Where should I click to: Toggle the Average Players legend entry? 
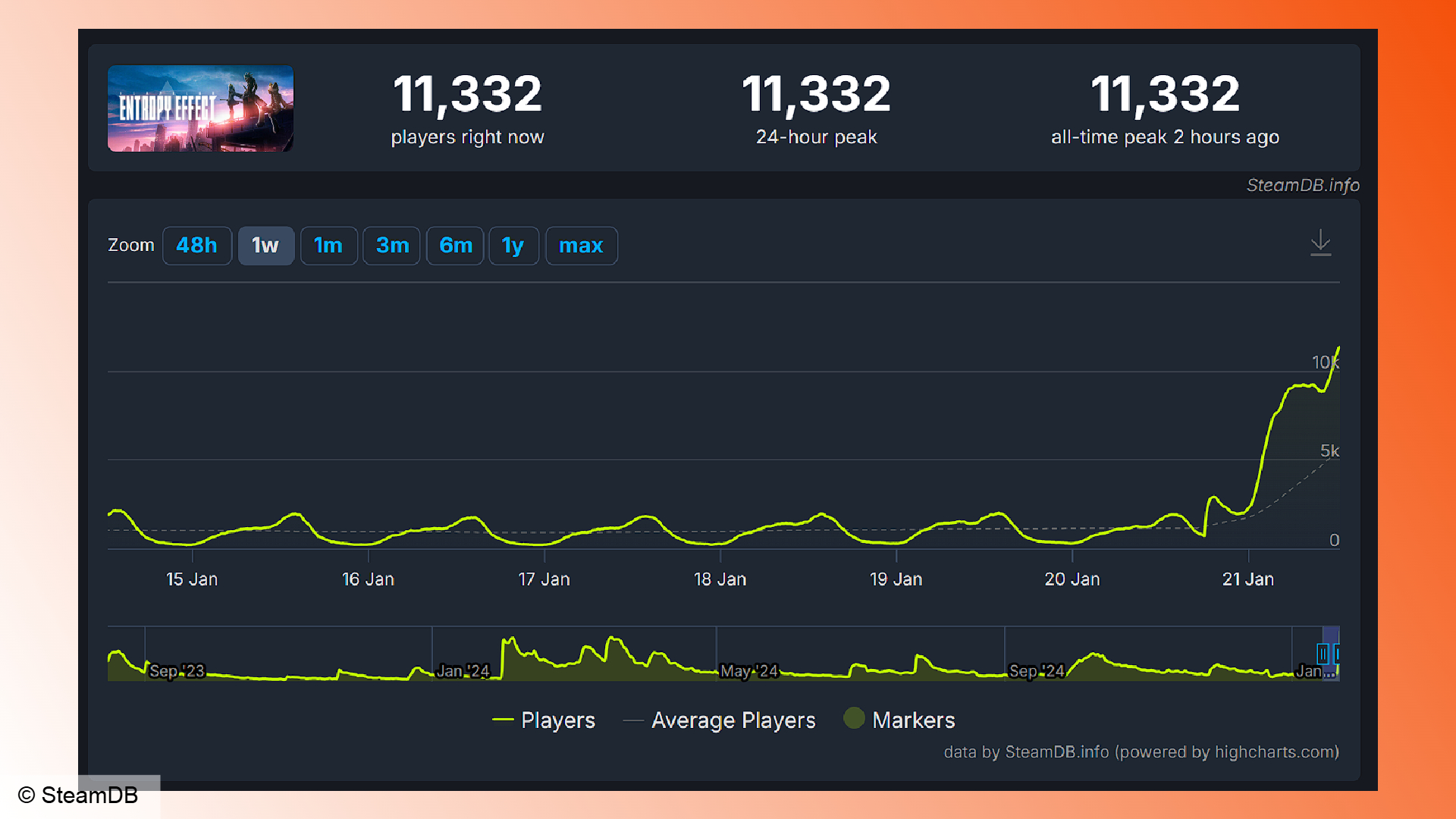coord(719,720)
